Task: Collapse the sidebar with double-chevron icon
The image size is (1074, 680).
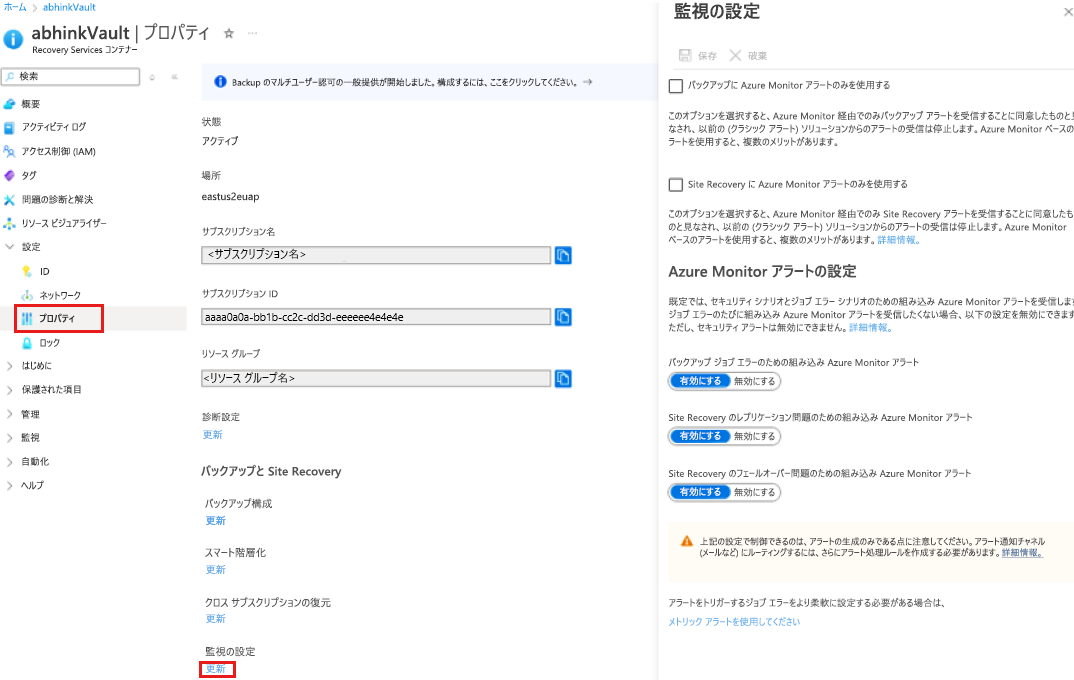Action: 175,77
